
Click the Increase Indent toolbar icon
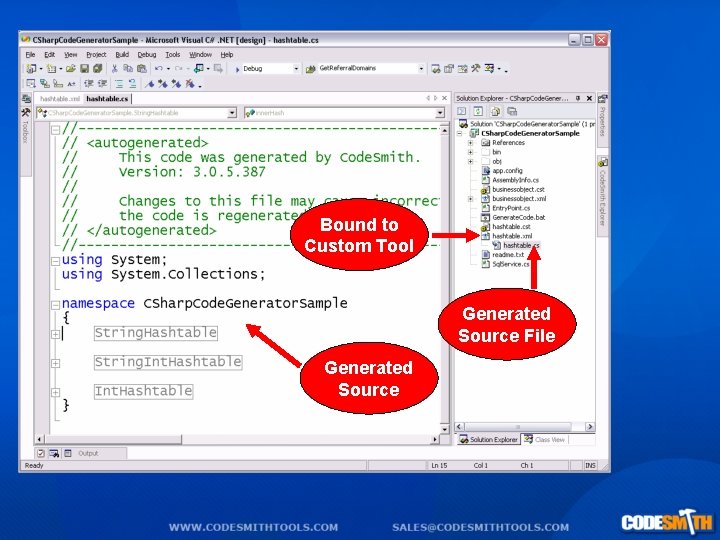click(102, 84)
